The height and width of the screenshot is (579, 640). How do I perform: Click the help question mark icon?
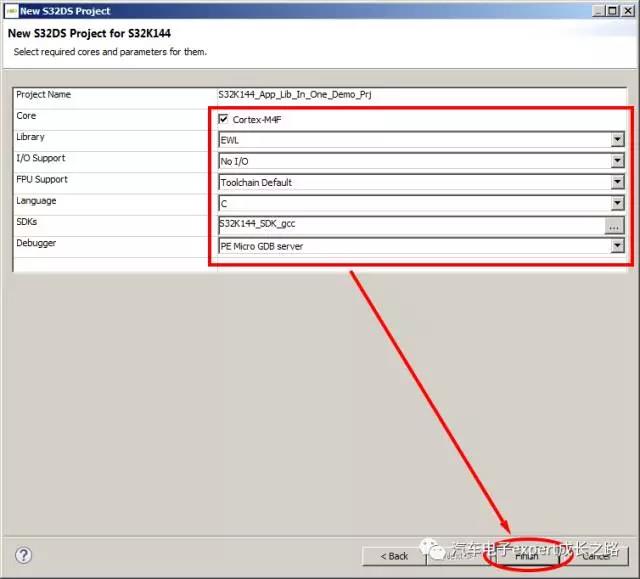pyautogui.click(x=24, y=555)
